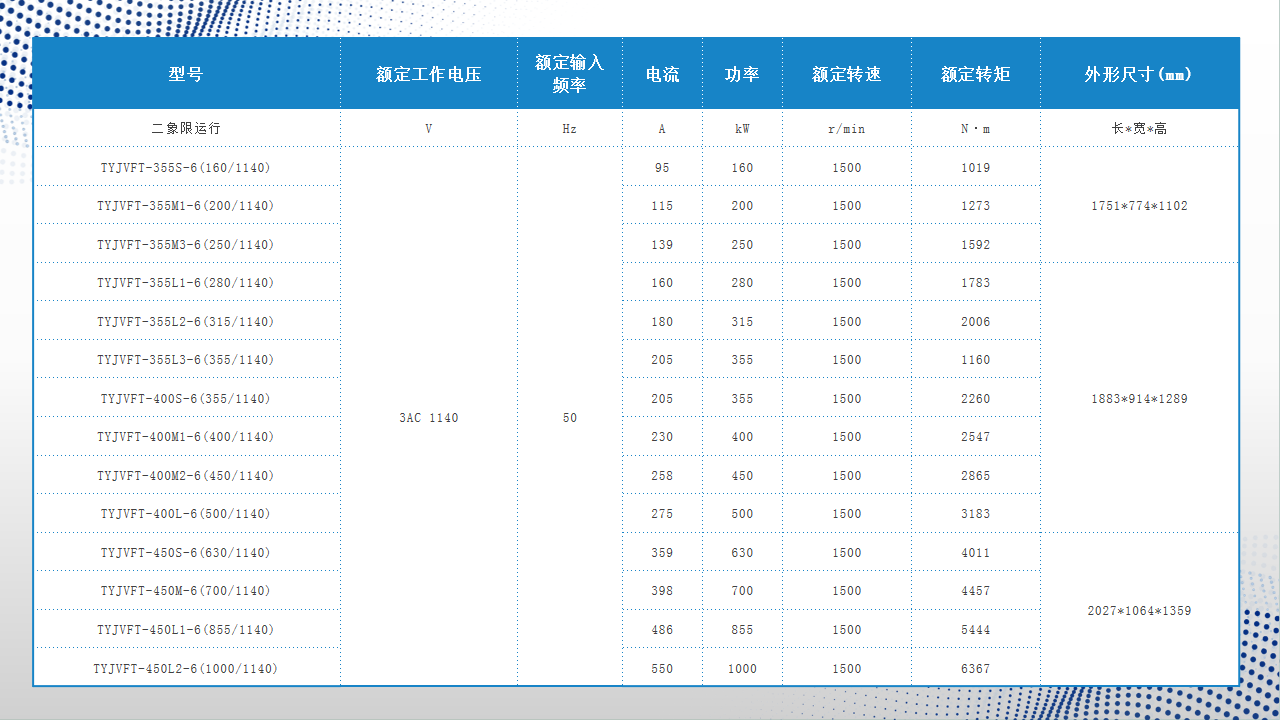Select the 二象限运行 cell
The image size is (1280, 720).
click(x=186, y=129)
